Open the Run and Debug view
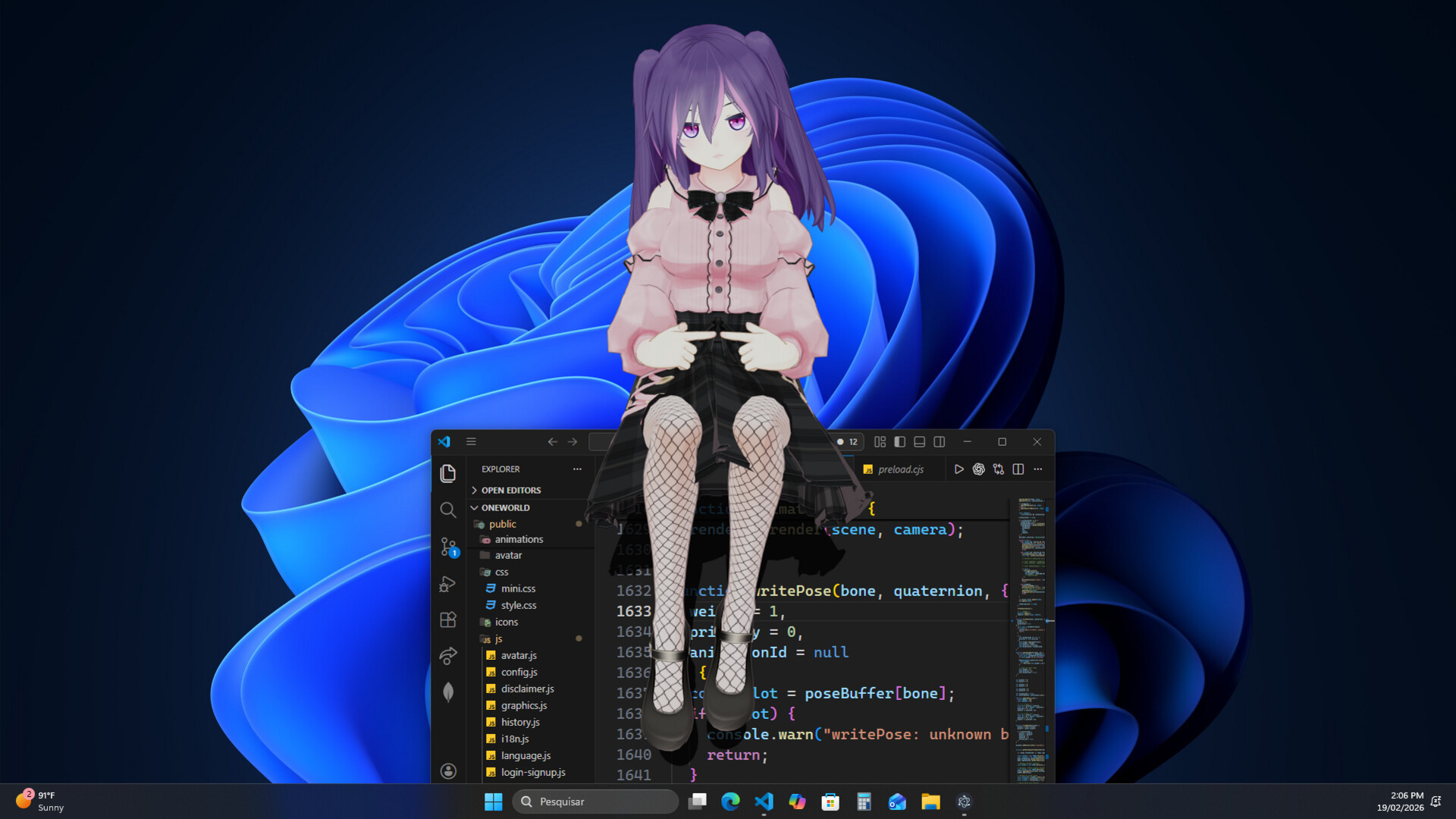1456x819 pixels. click(x=448, y=584)
